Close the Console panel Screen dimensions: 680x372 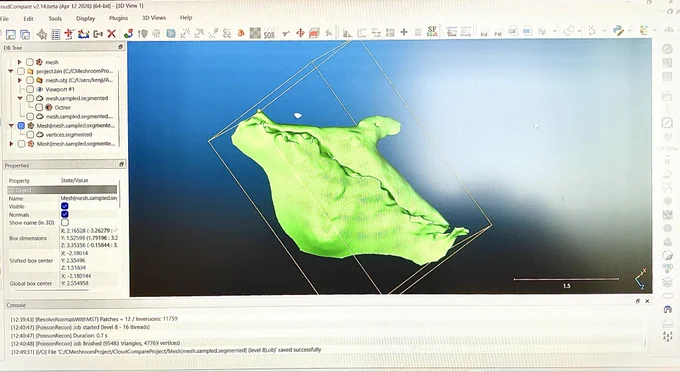point(647,301)
